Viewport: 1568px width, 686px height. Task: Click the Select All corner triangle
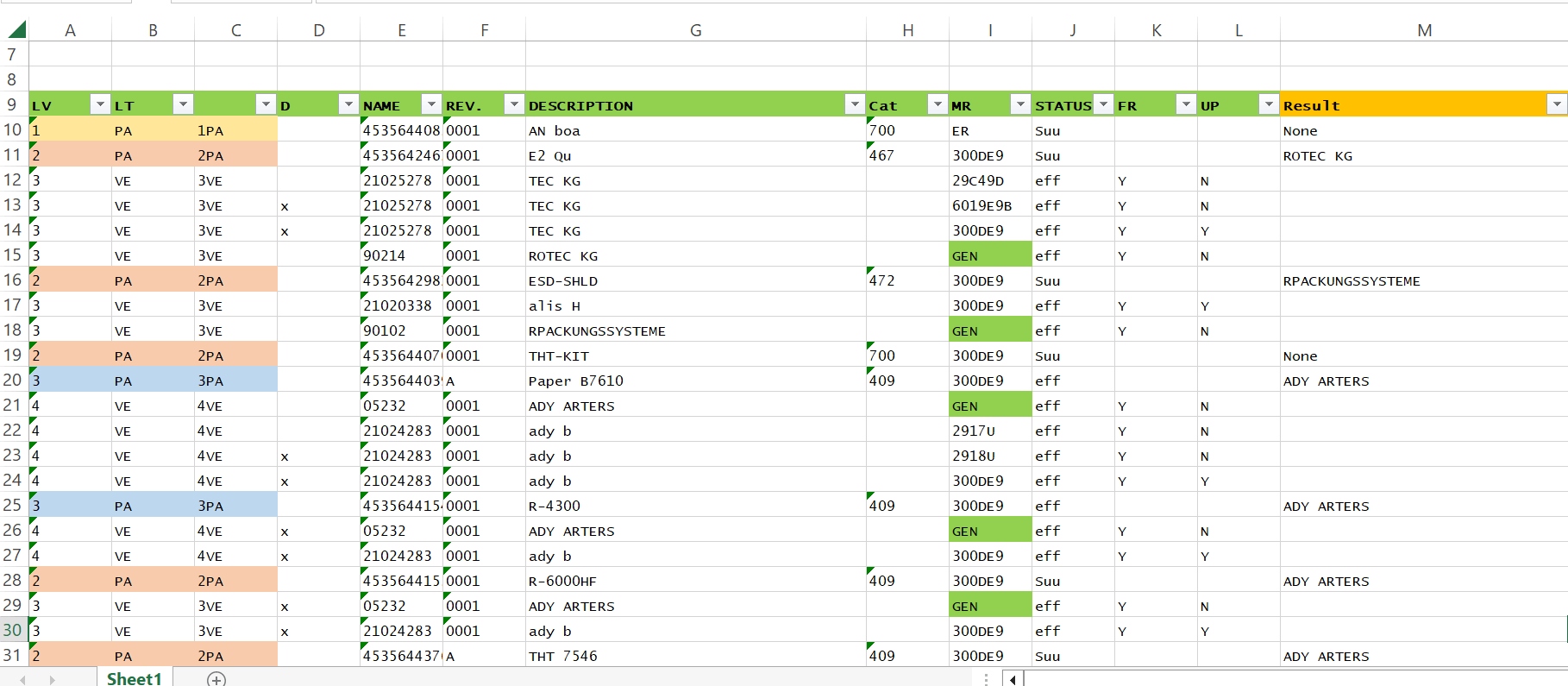point(16,30)
